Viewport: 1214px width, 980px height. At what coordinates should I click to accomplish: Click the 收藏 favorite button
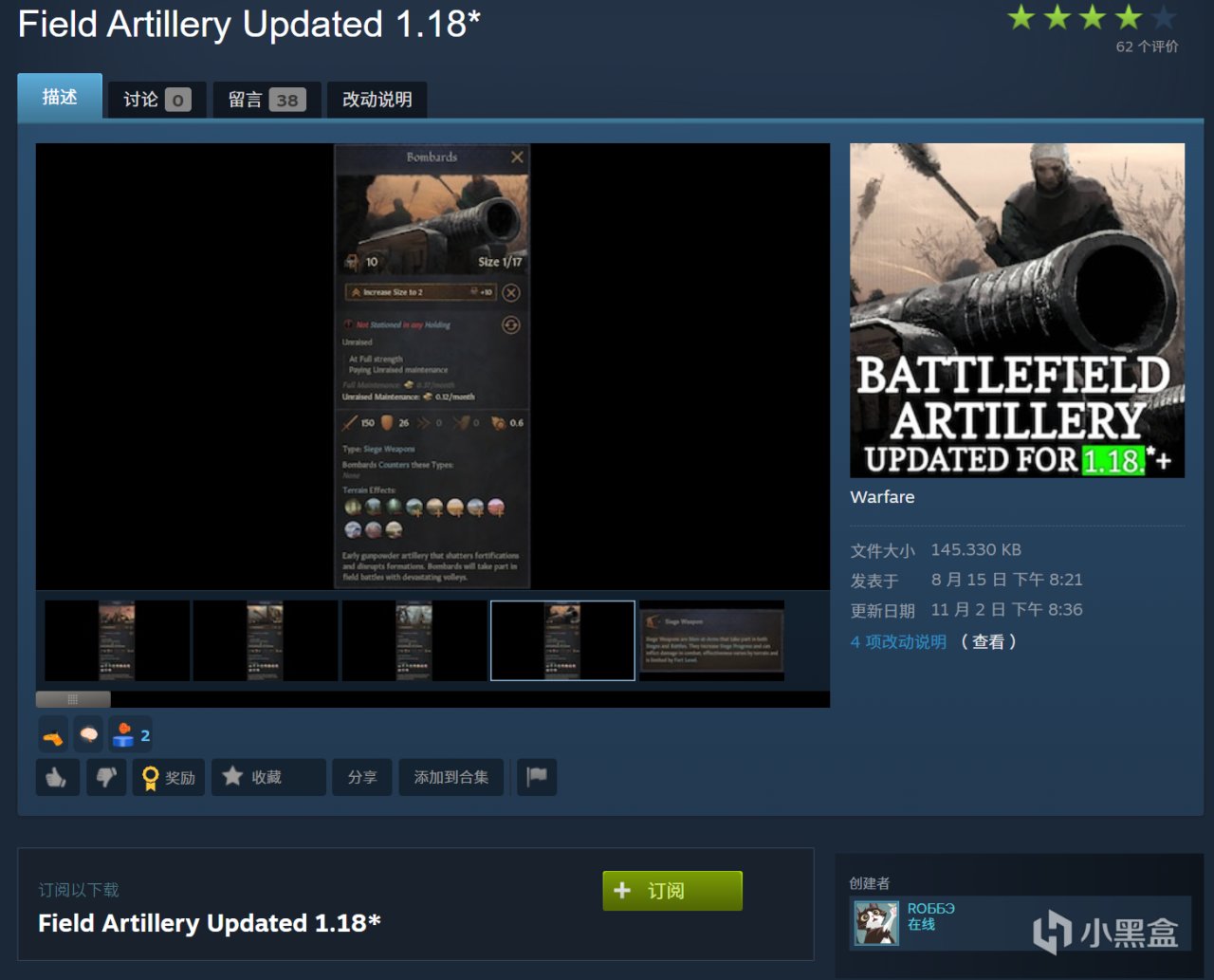pyautogui.click(x=268, y=777)
